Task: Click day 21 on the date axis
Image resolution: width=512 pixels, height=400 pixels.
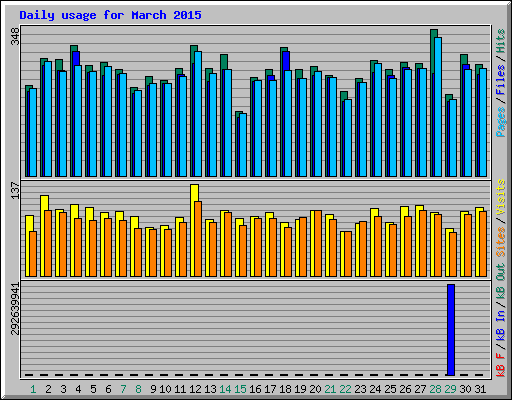Action: pyautogui.click(x=330, y=389)
